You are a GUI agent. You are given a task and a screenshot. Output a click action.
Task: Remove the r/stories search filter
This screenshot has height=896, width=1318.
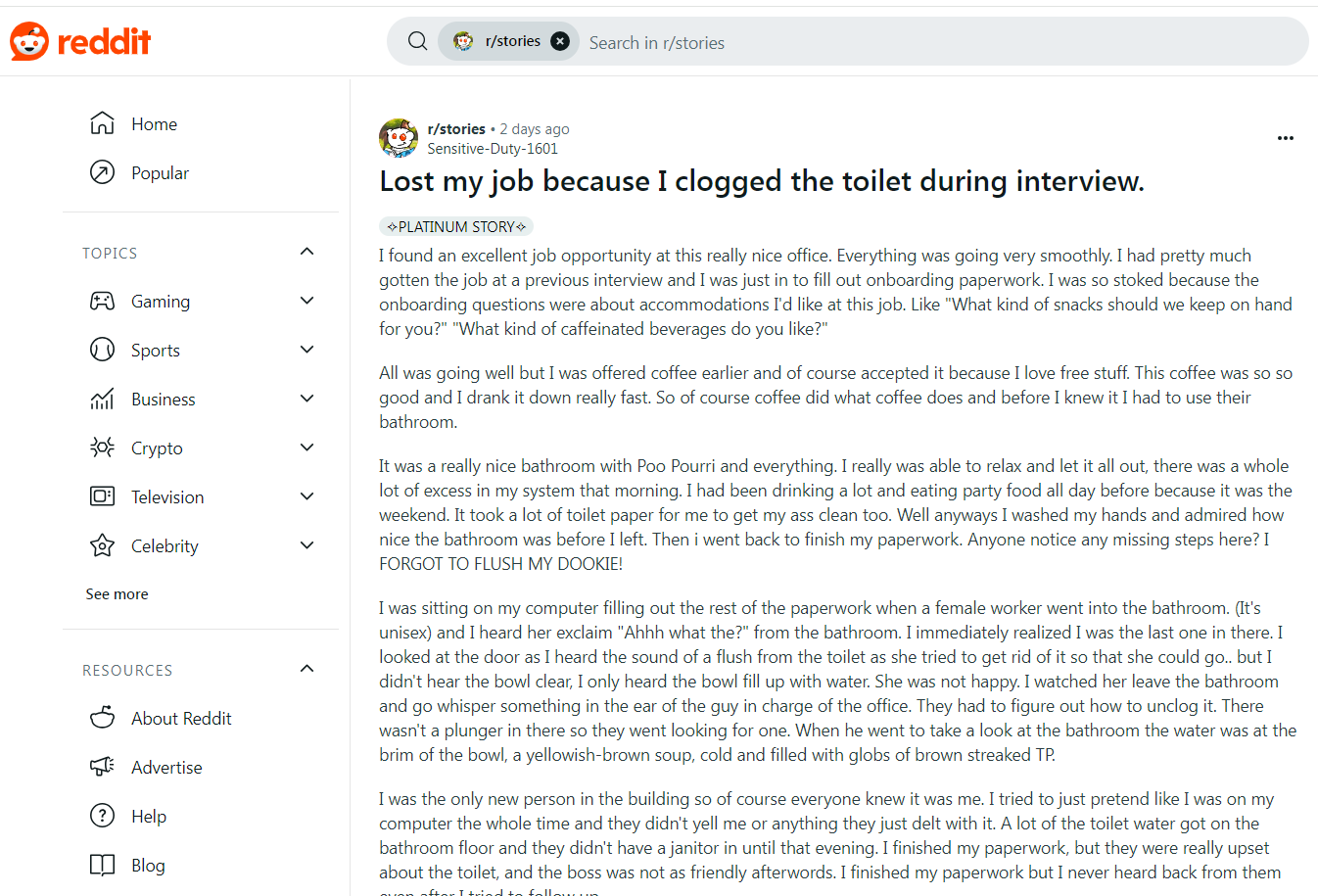point(560,41)
